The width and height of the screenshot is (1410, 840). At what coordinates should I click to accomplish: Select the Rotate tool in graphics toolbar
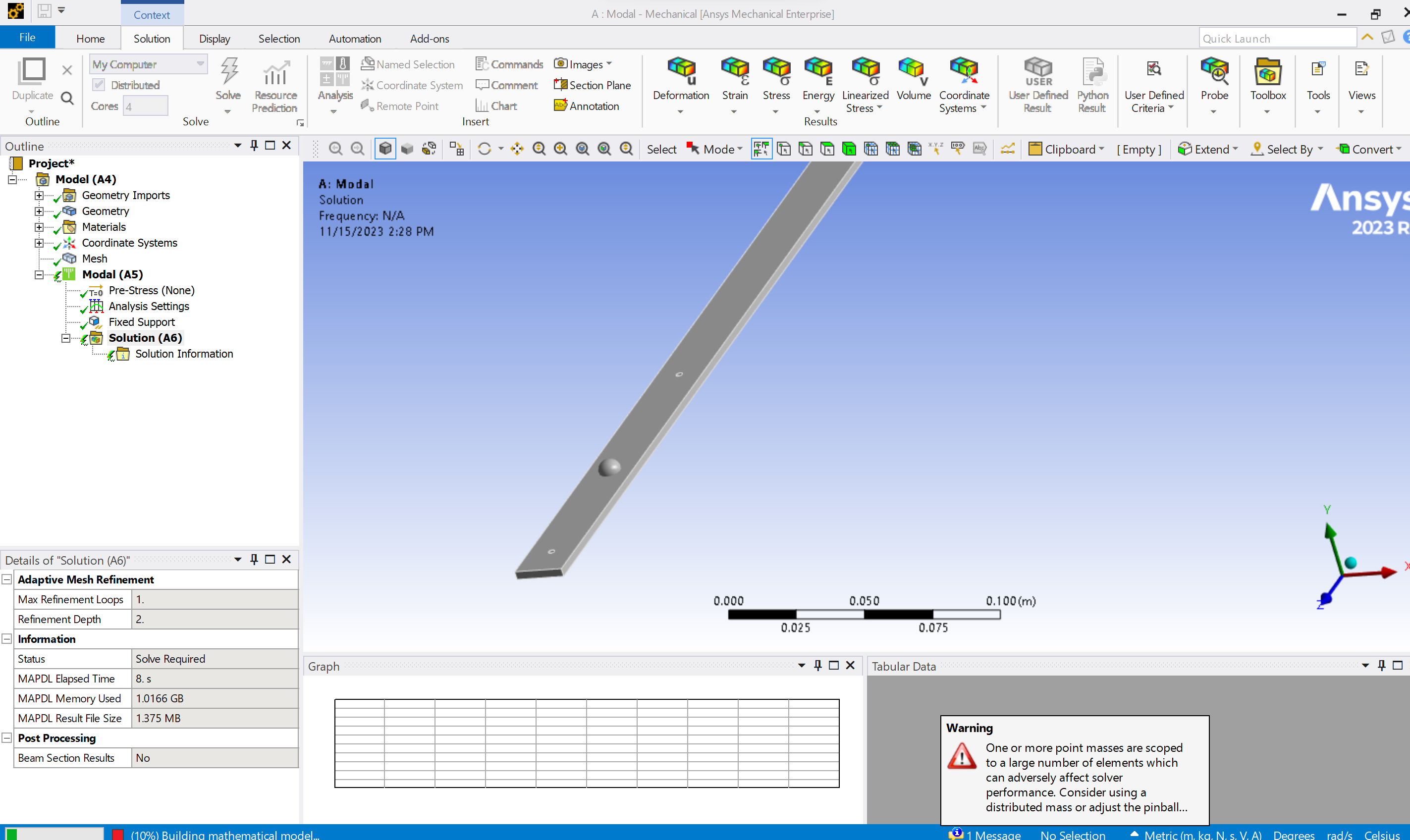coord(484,149)
